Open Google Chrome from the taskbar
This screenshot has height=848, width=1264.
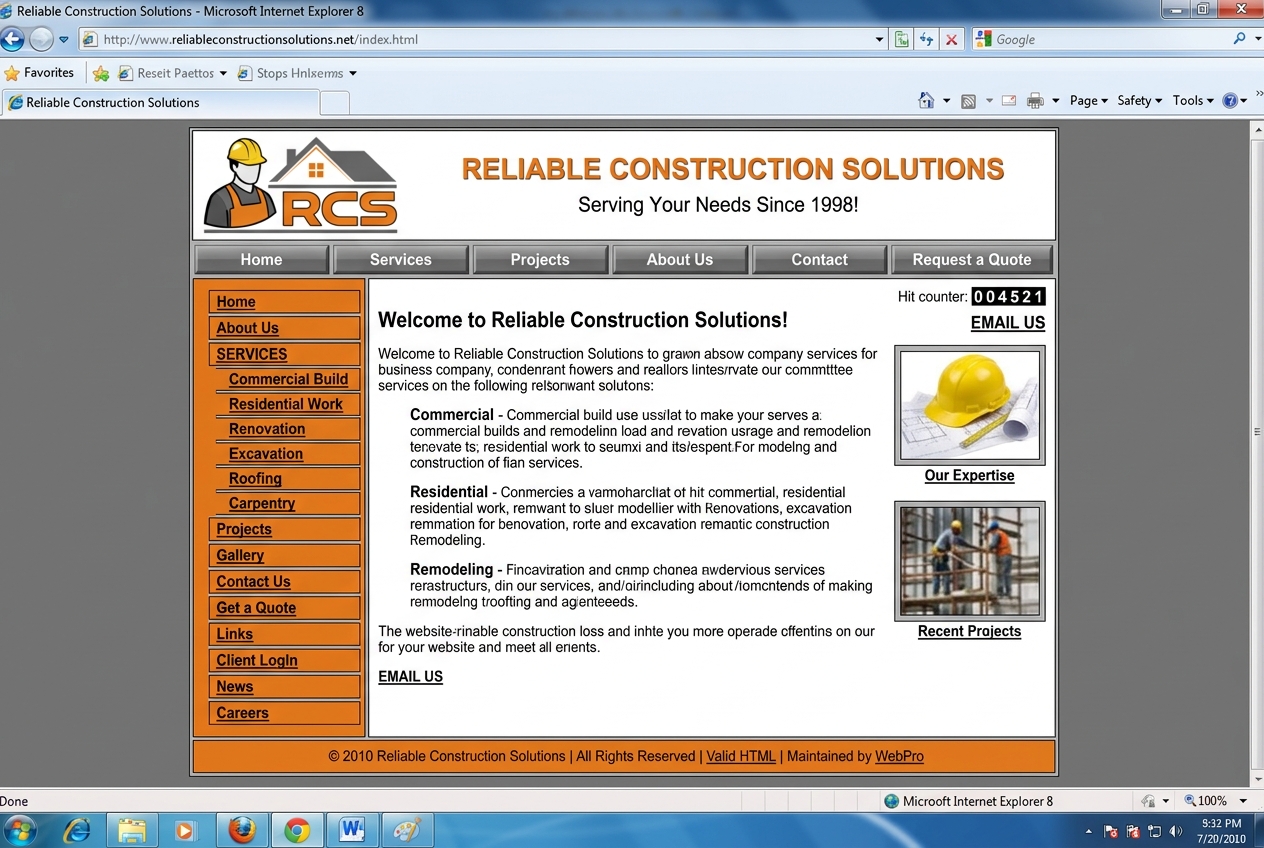coord(296,830)
